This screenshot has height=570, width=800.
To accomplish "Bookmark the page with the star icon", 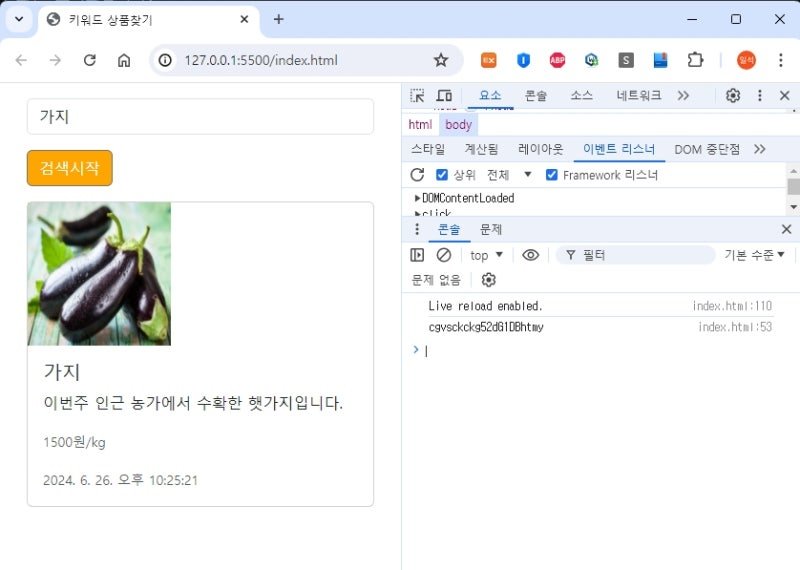I will (x=441, y=60).
